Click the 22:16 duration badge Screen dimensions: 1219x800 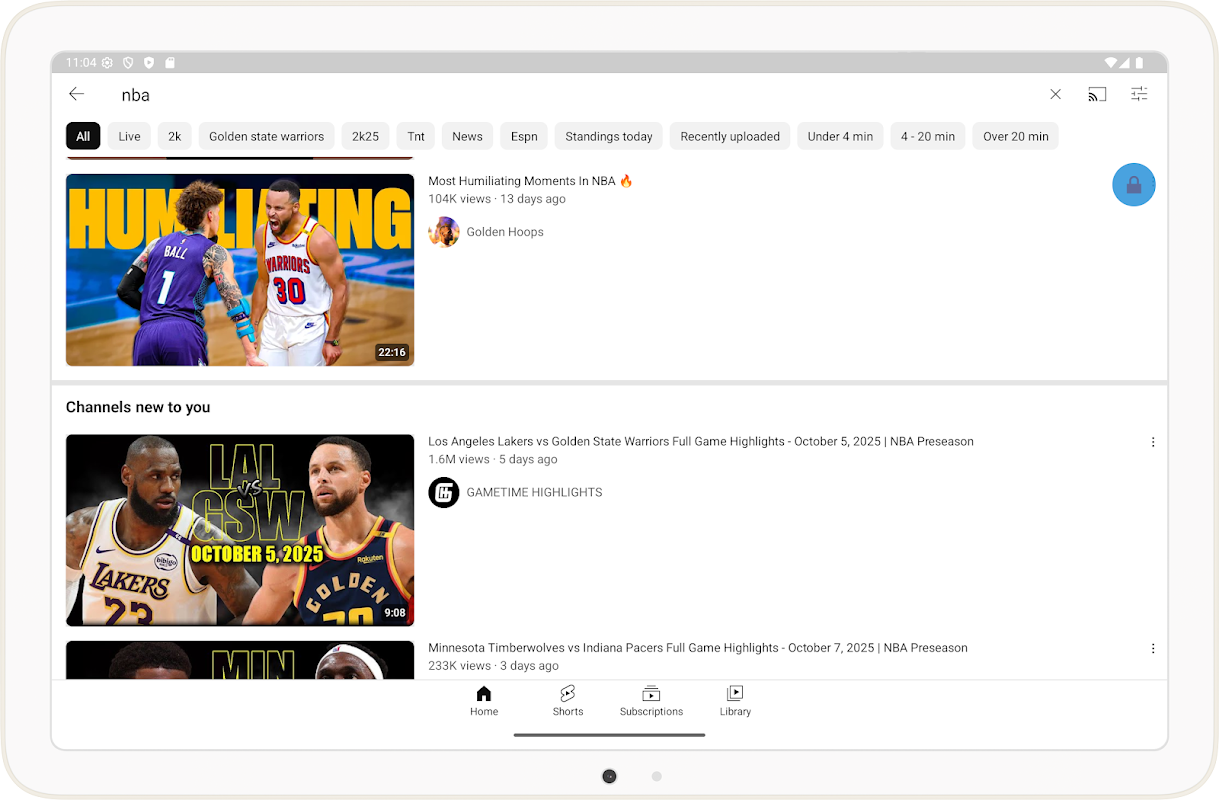391,352
